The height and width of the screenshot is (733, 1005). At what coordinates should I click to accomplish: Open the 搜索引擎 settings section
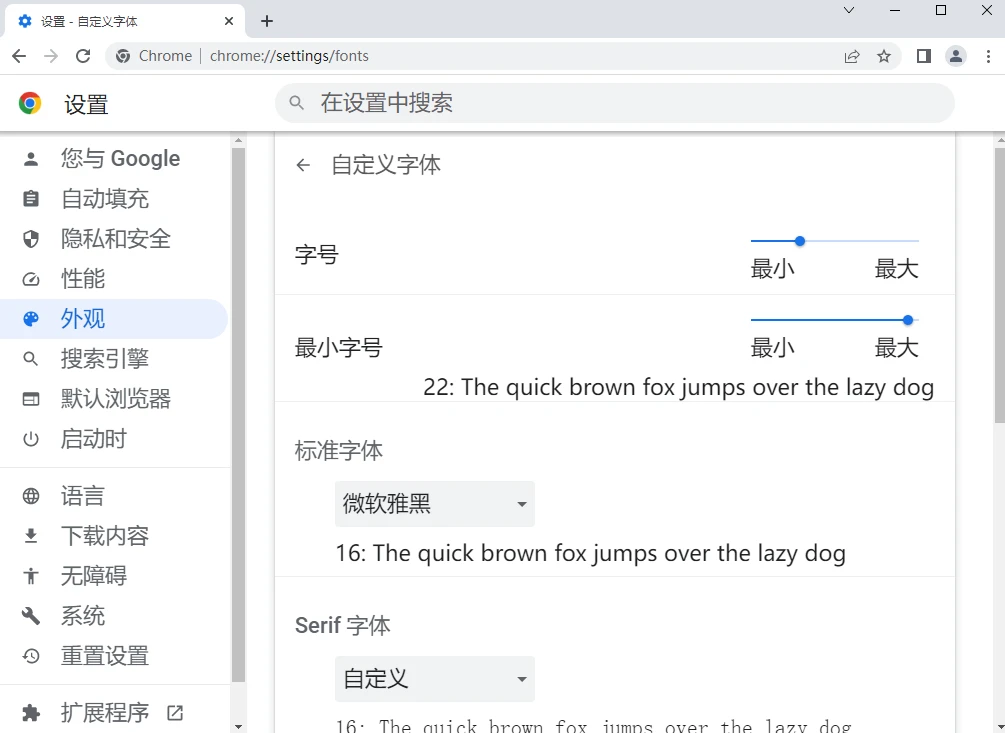[104, 359]
